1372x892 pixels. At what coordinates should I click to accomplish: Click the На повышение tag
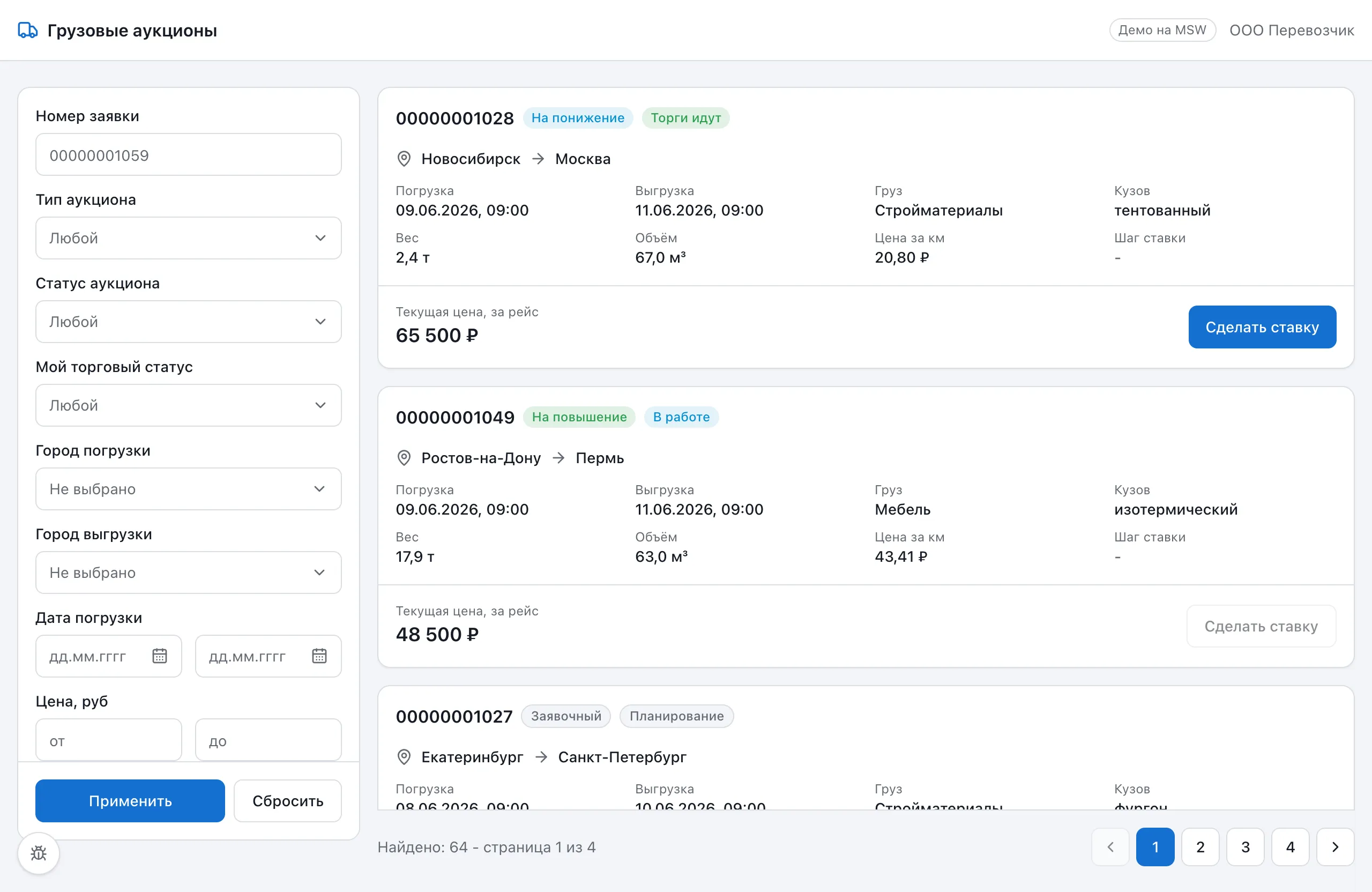point(579,417)
